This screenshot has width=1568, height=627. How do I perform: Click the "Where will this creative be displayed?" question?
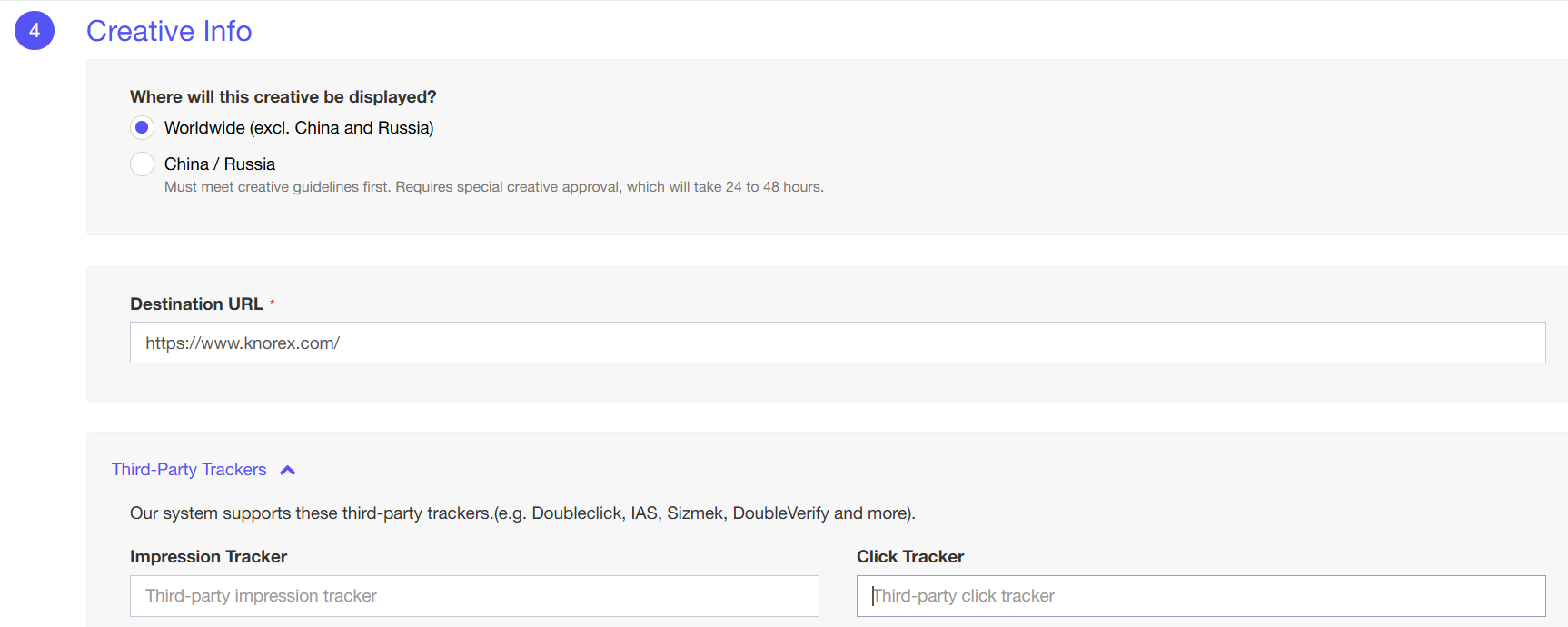point(283,97)
